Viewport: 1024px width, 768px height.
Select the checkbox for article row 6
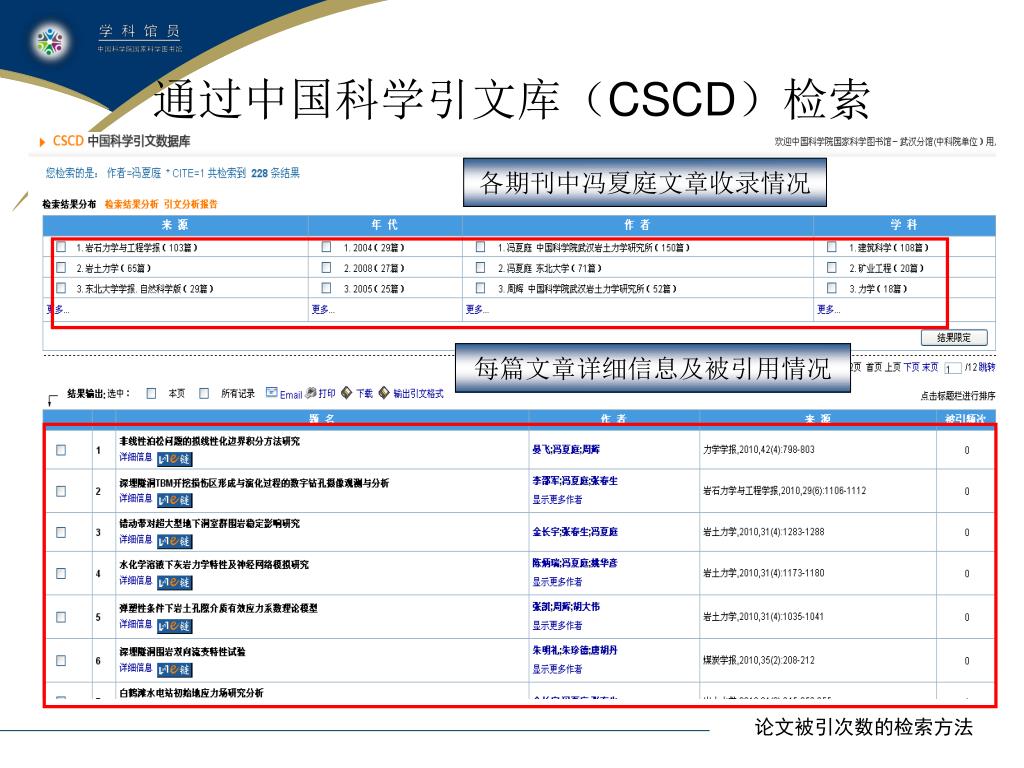click(x=61, y=660)
